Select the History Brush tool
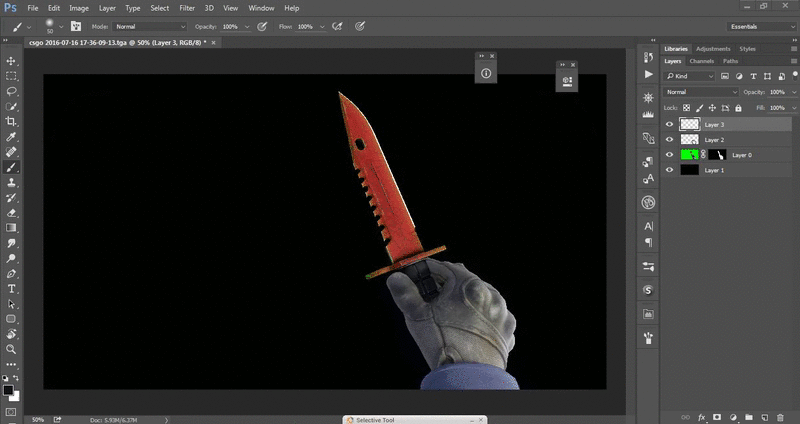 [11, 197]
